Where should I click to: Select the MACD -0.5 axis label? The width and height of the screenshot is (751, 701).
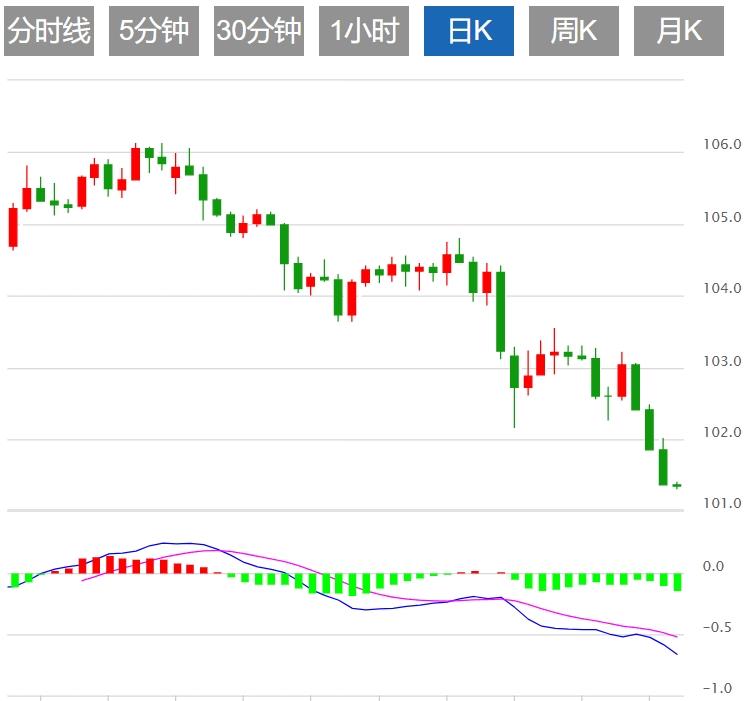tap(720, 628)
